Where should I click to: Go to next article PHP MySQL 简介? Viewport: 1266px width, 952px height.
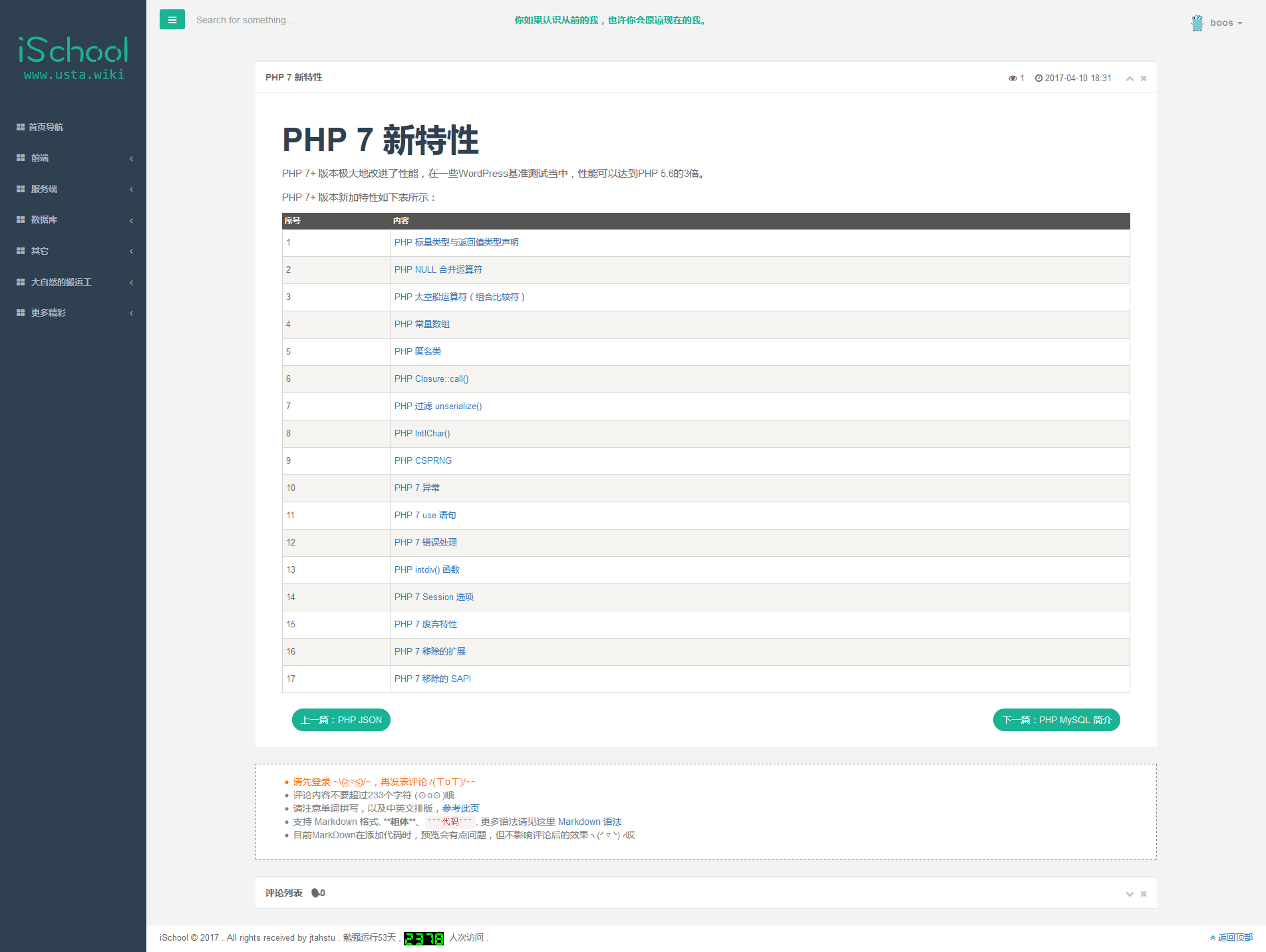[x=1056, y=720]
